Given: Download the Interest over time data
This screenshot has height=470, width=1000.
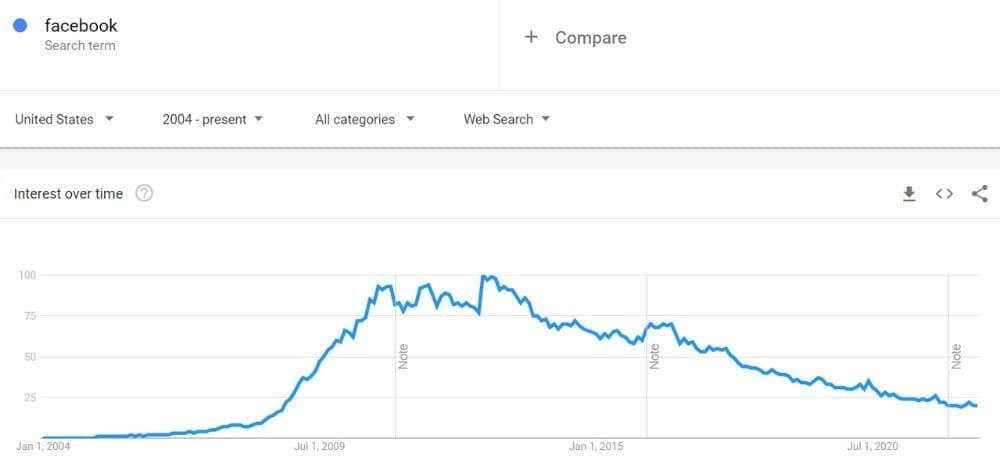Looking at the screenshot, I should coord(909,194).
